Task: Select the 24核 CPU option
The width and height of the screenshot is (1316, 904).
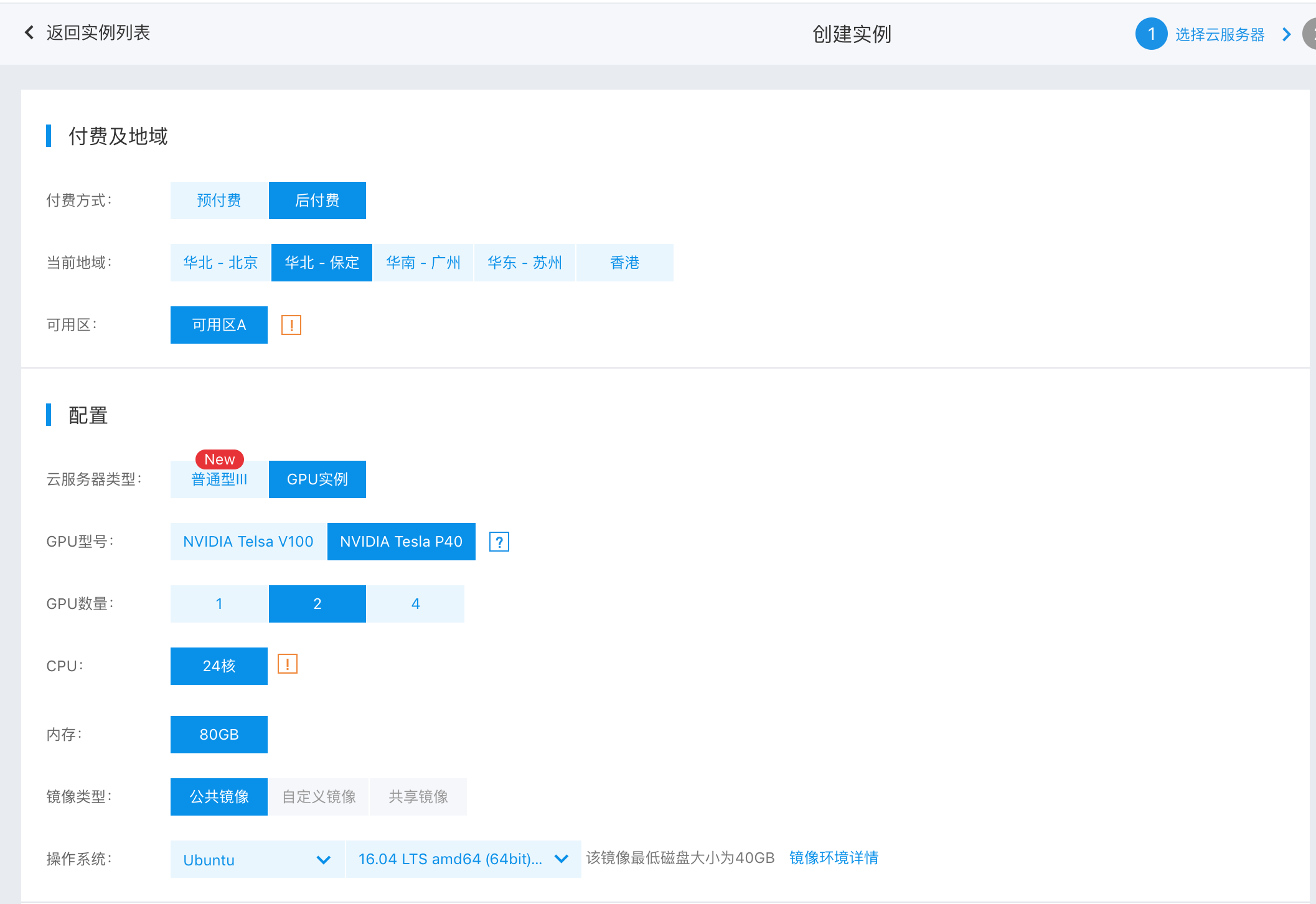Action: pyautogui.click(x=219, y=666)
